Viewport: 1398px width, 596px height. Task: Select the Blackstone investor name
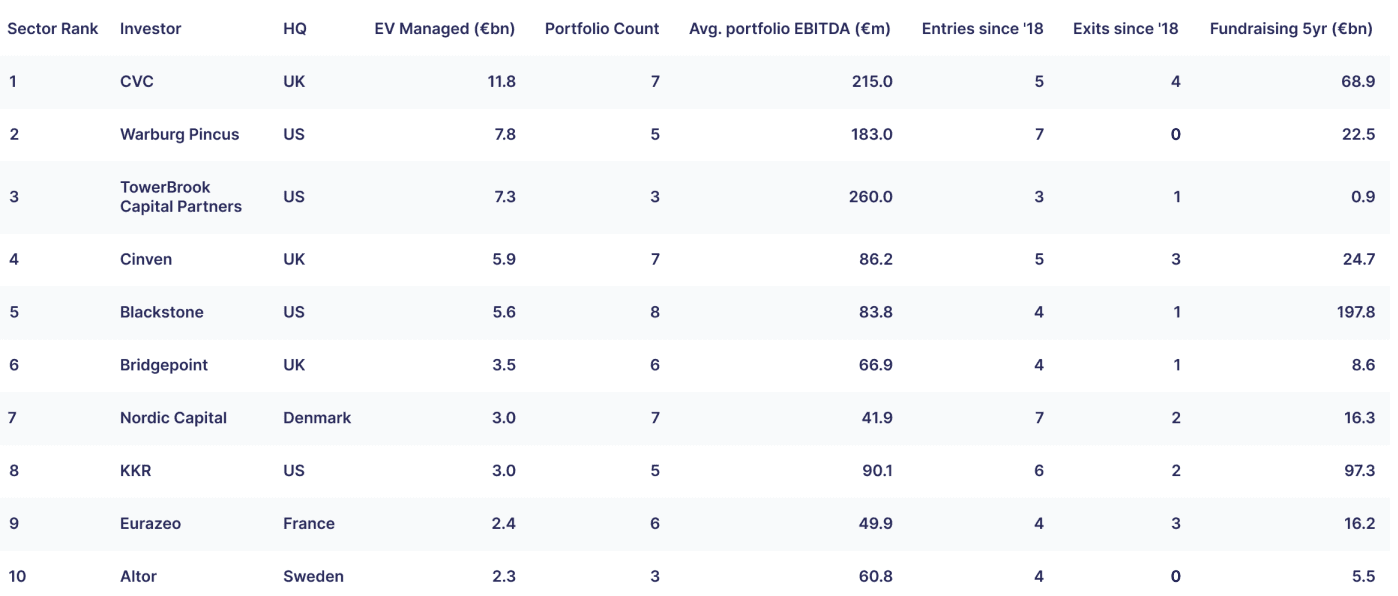pyautogui.click(x=162, y=312)
